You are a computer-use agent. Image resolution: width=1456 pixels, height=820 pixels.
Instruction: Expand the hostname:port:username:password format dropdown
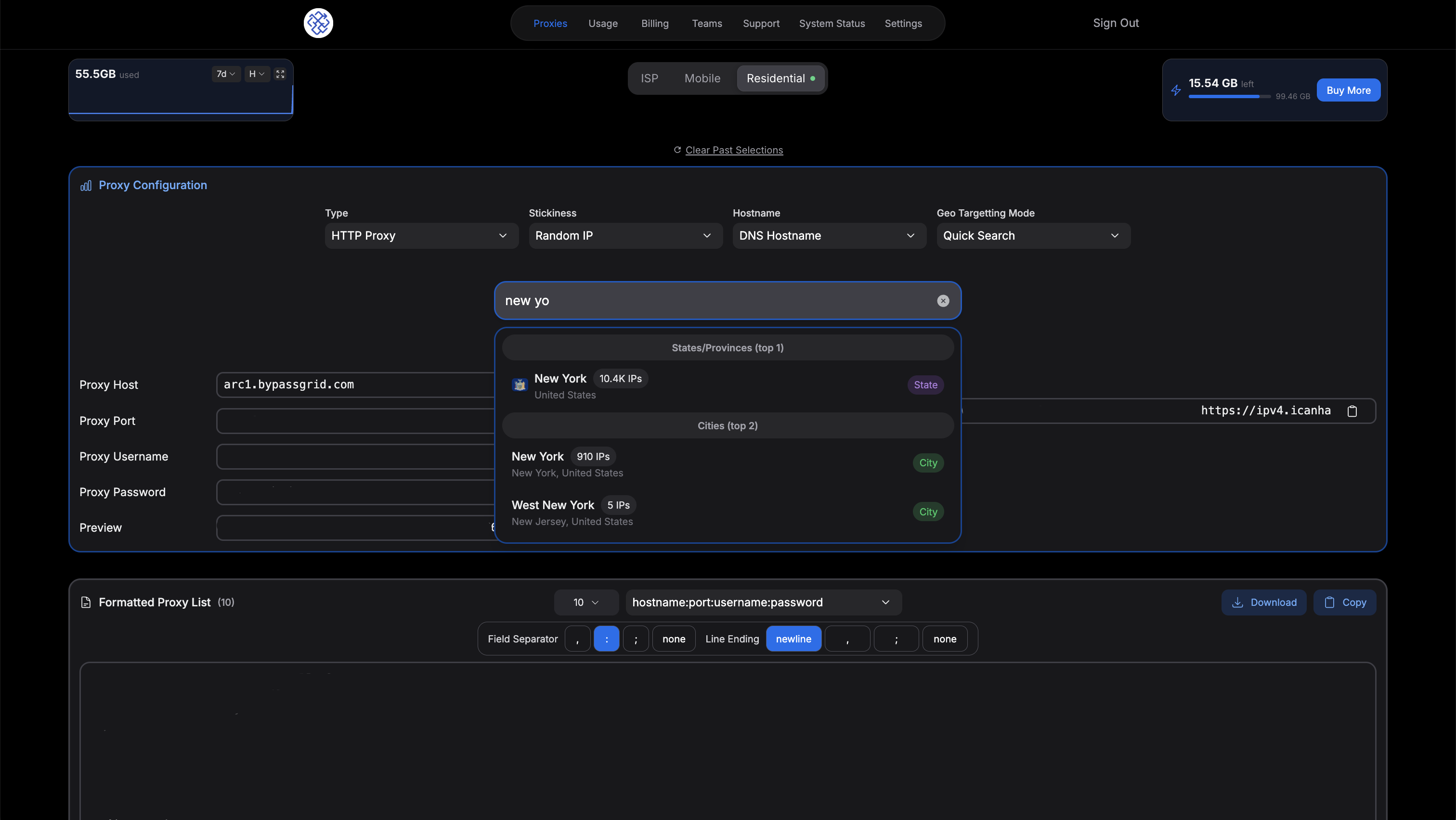pyautogui.click(x=763, y=602)
